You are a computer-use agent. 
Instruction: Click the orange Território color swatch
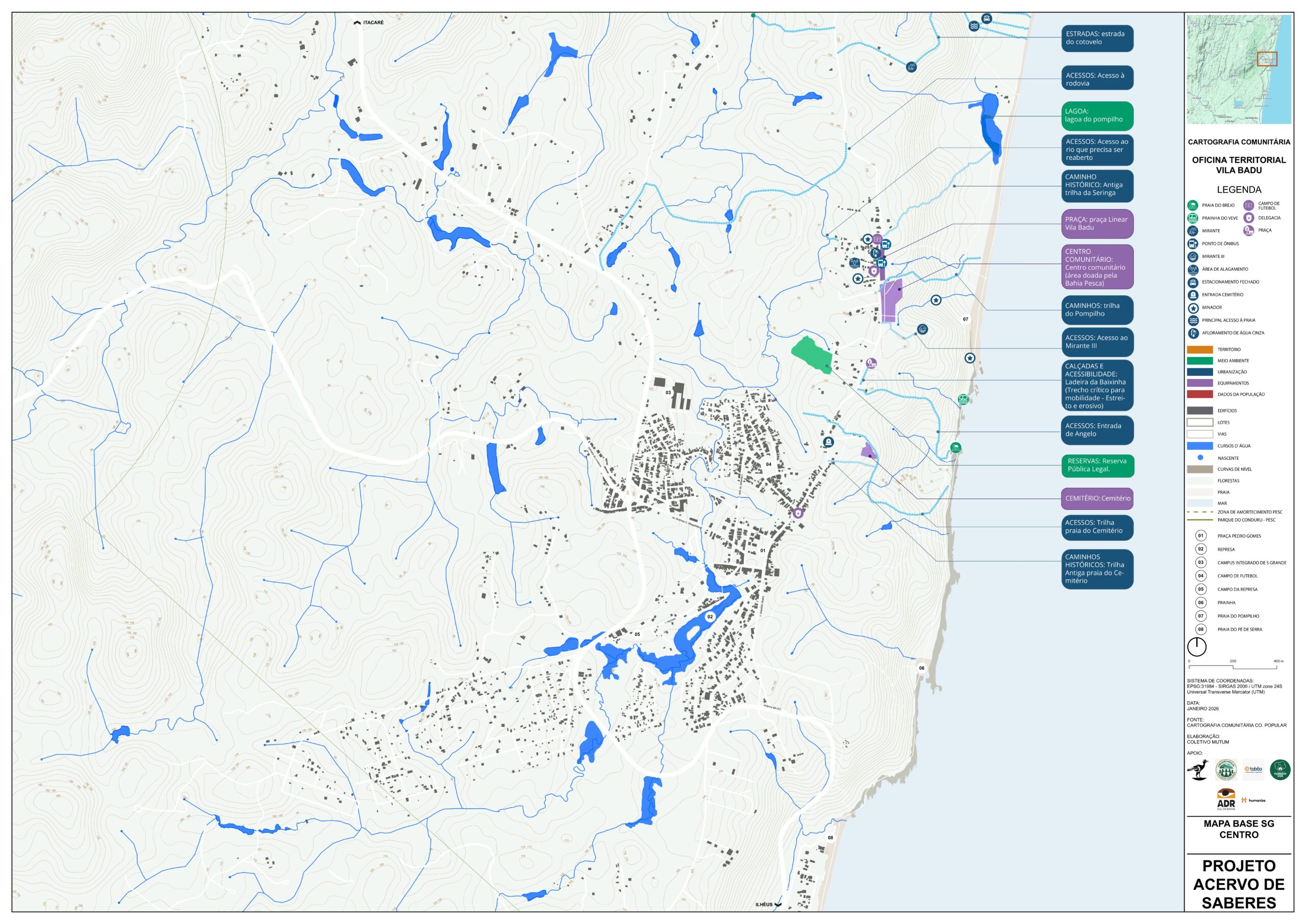point(1199,349)
